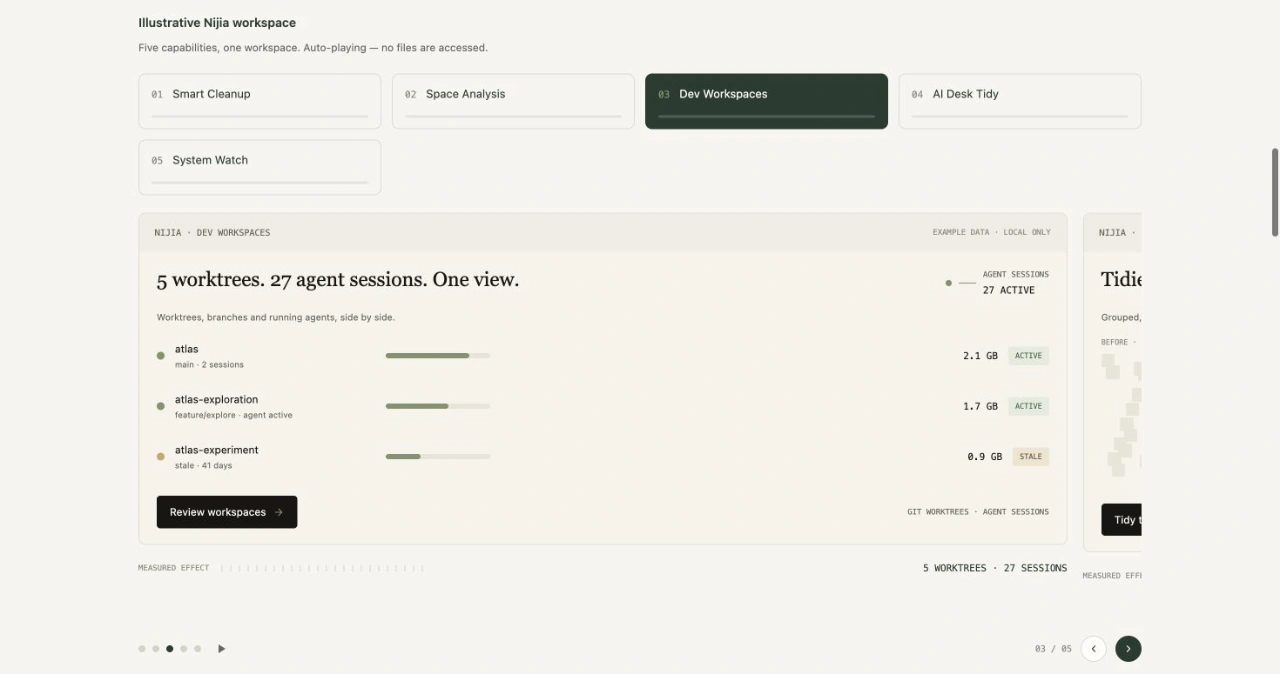1280x674 pixels.
Task: Click the play icon for the carousel
Action: pyautogui.click(x=221, y=649)
